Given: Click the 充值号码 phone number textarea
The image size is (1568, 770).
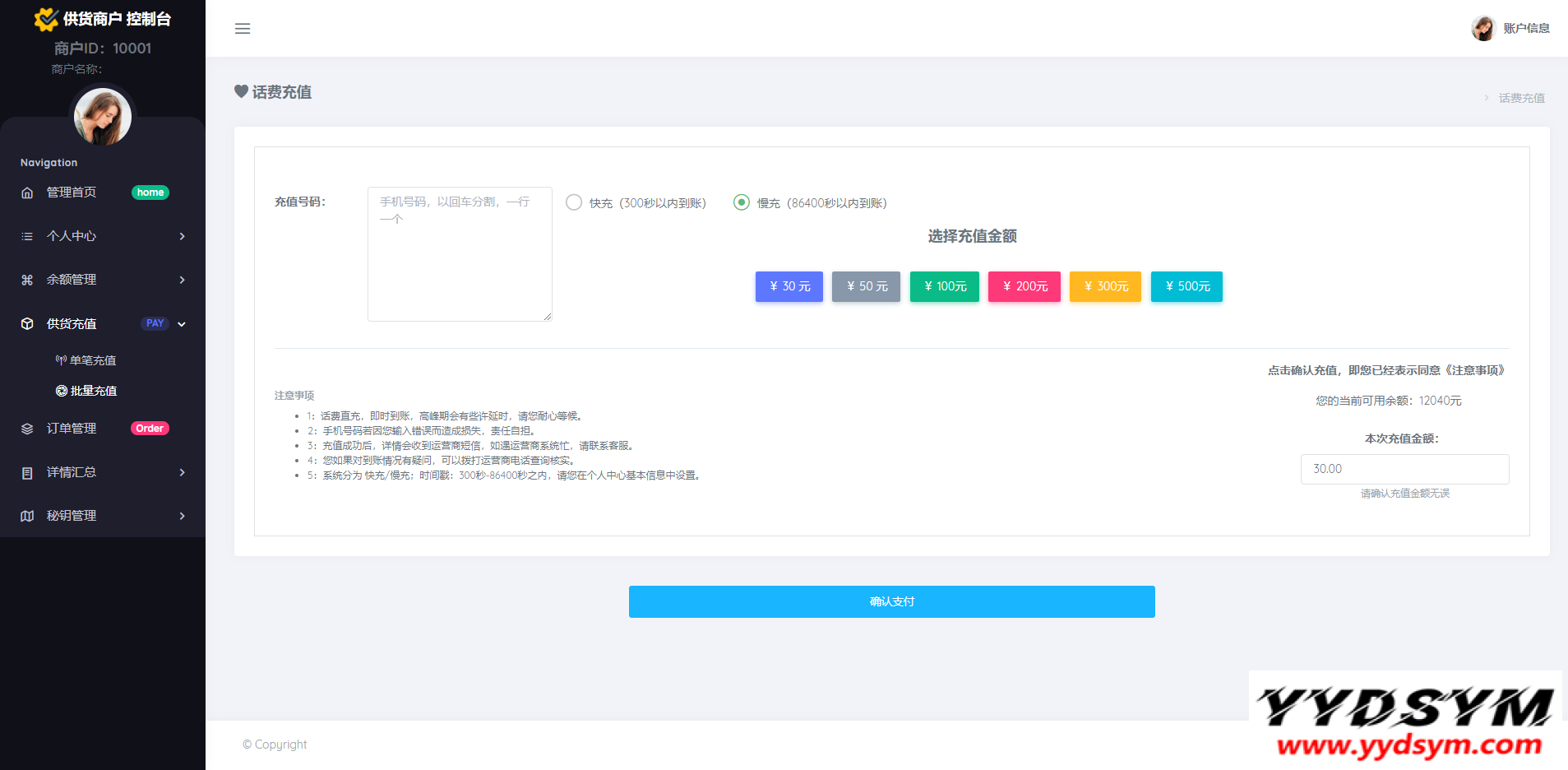Looking at the screenshot, I should click(460, 253).
